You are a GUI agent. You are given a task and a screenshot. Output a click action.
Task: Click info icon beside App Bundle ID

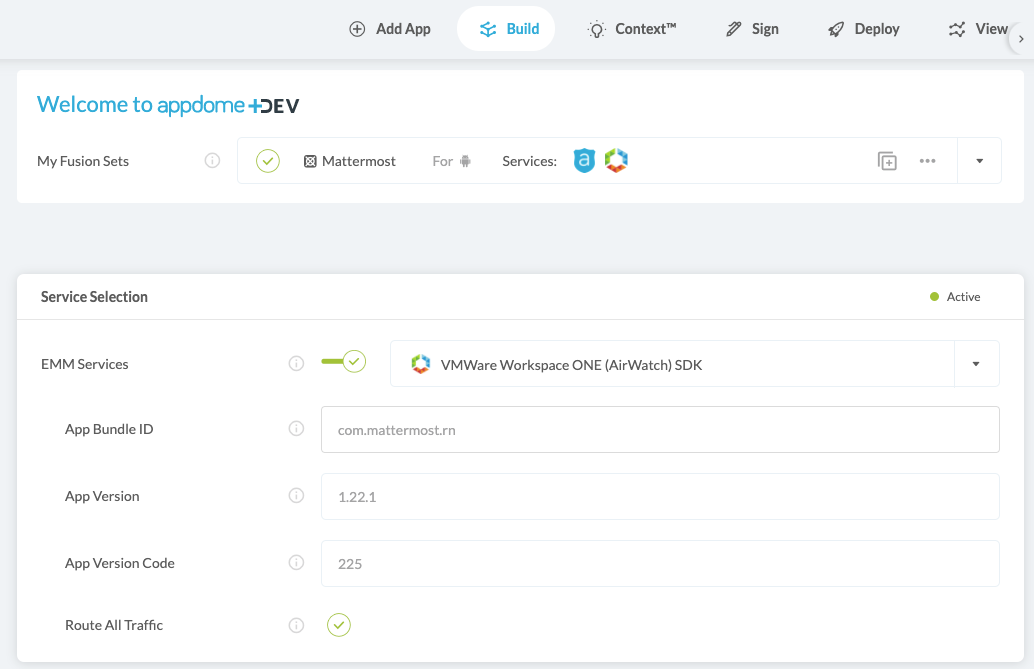pos(296,429)
